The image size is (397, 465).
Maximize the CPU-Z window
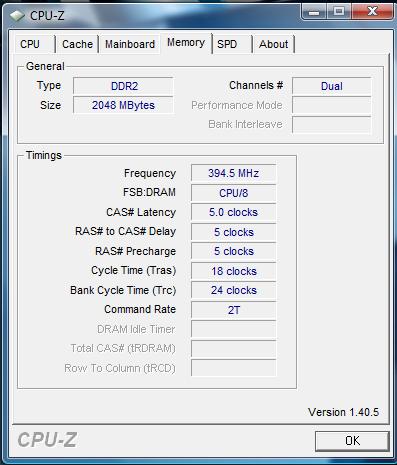click(339, 12)
